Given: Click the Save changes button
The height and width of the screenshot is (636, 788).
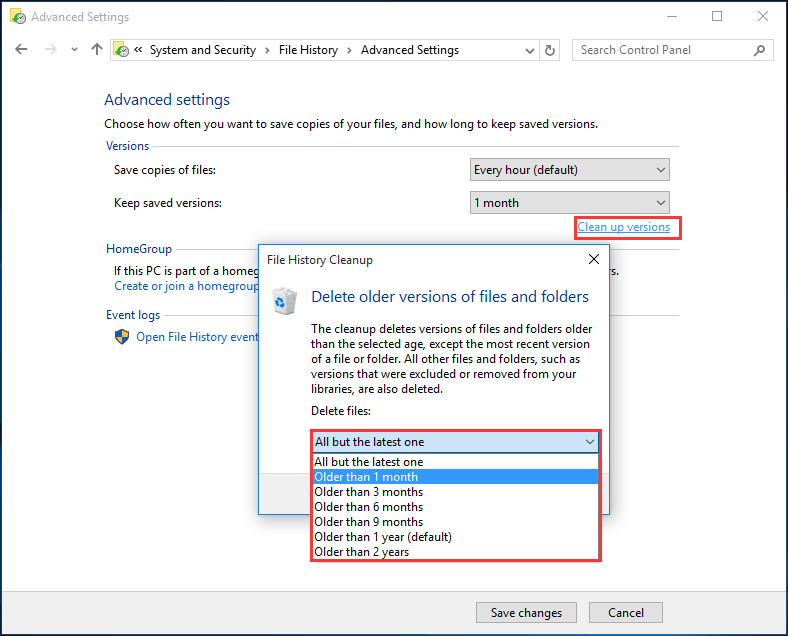Looking at the screenshot, I should tap(526, 612).
